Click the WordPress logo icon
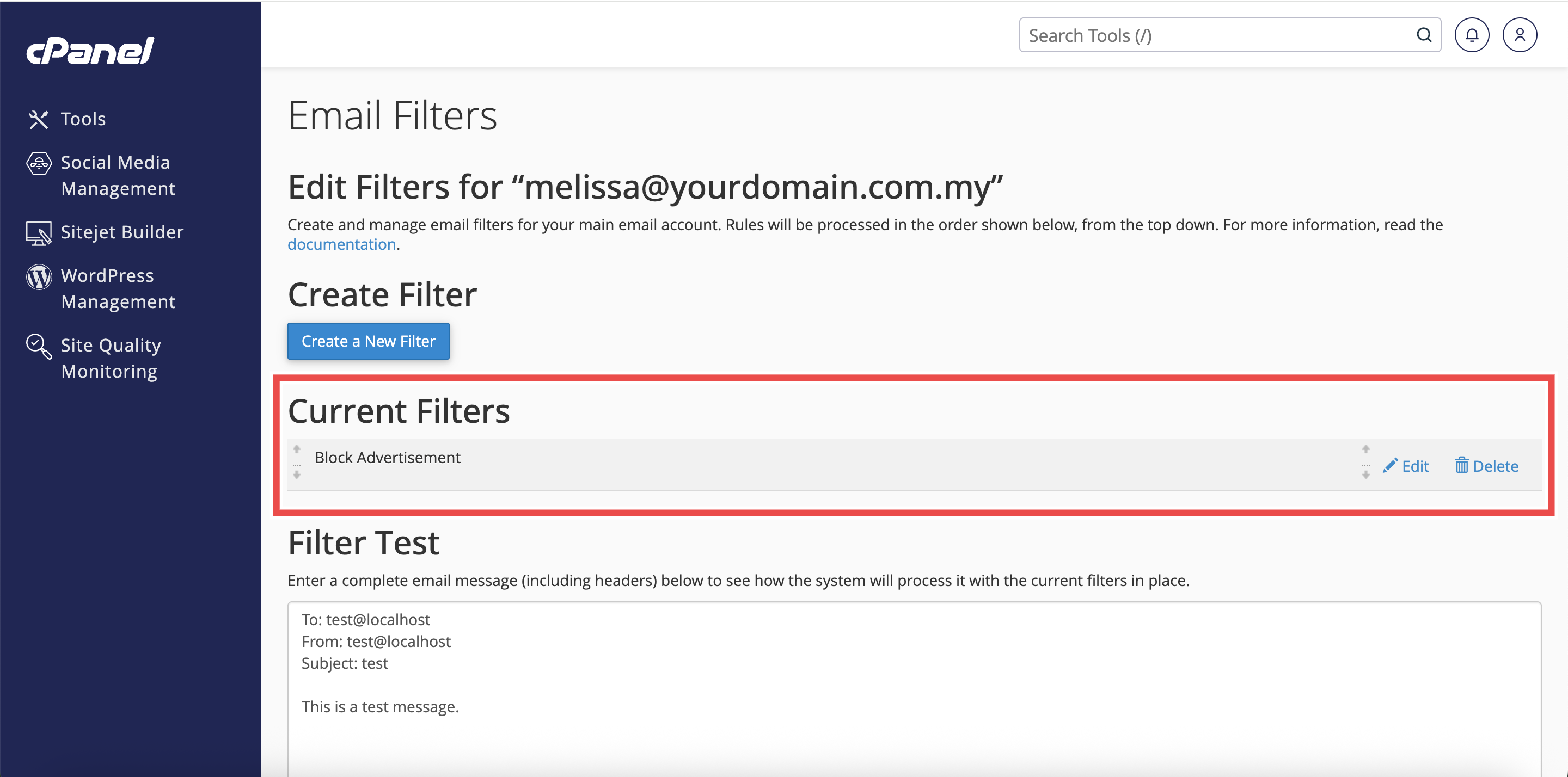Screen dimensions: 1568x777 click(38, 277)
